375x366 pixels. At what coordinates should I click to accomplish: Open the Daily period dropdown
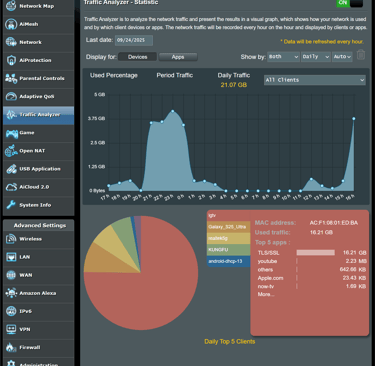point(315,57)
